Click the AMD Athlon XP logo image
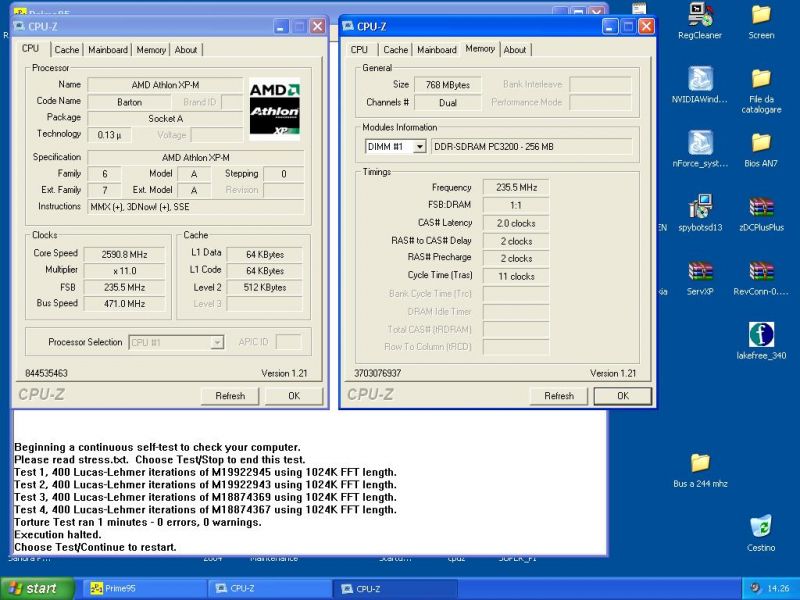 (274, 109)
